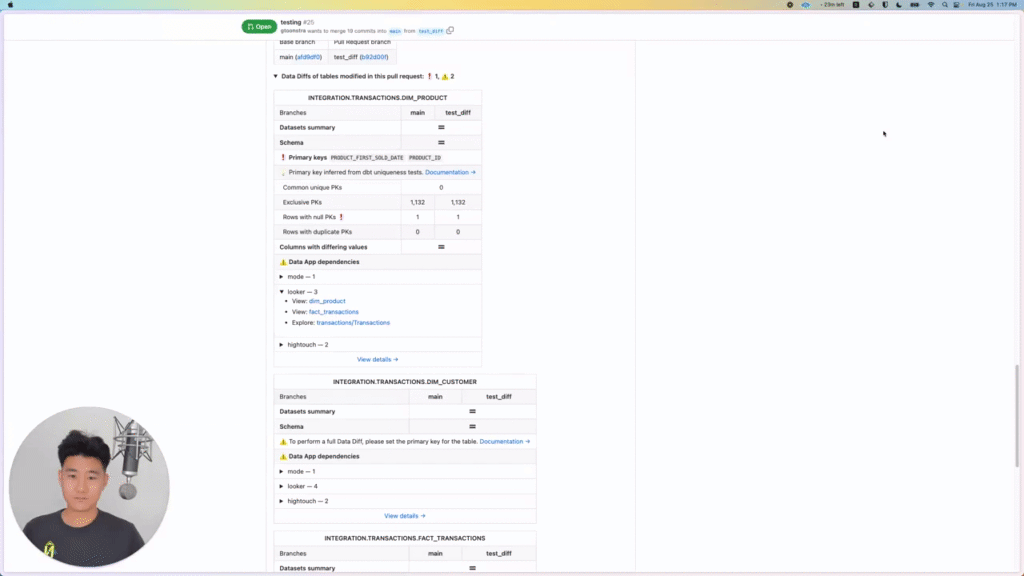This screenshot has width=1024, height=576.
Task: Expand hightouch — 2 under DIM_CUSTOMER
Action: click(281, 502)
